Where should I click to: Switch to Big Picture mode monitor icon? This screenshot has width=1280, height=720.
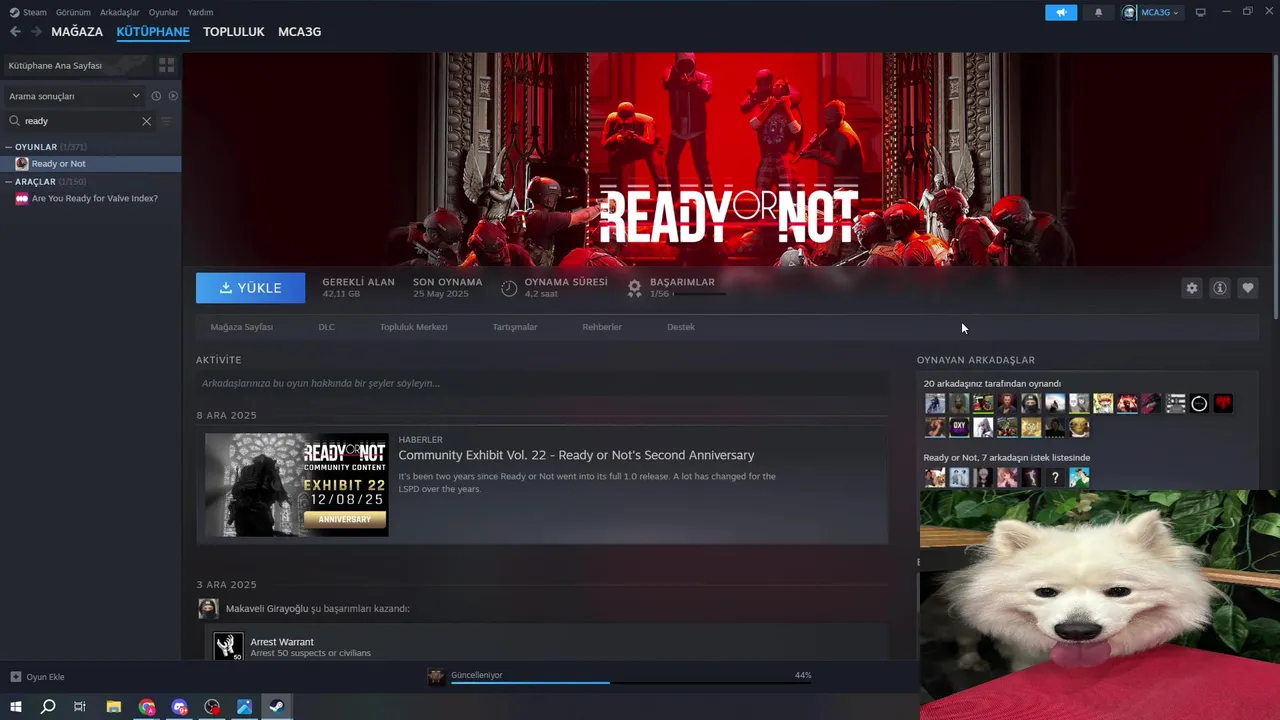[1201, 12]
